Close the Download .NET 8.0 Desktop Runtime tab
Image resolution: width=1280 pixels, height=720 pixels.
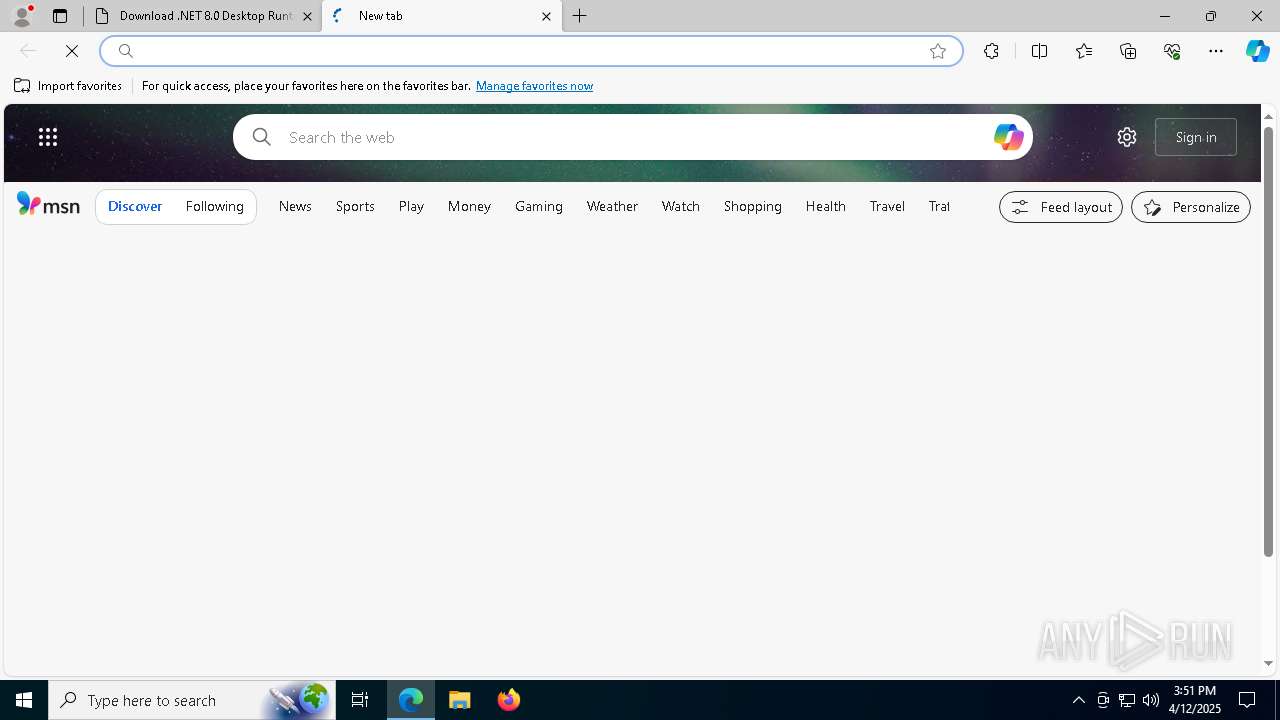click(307, 16)
